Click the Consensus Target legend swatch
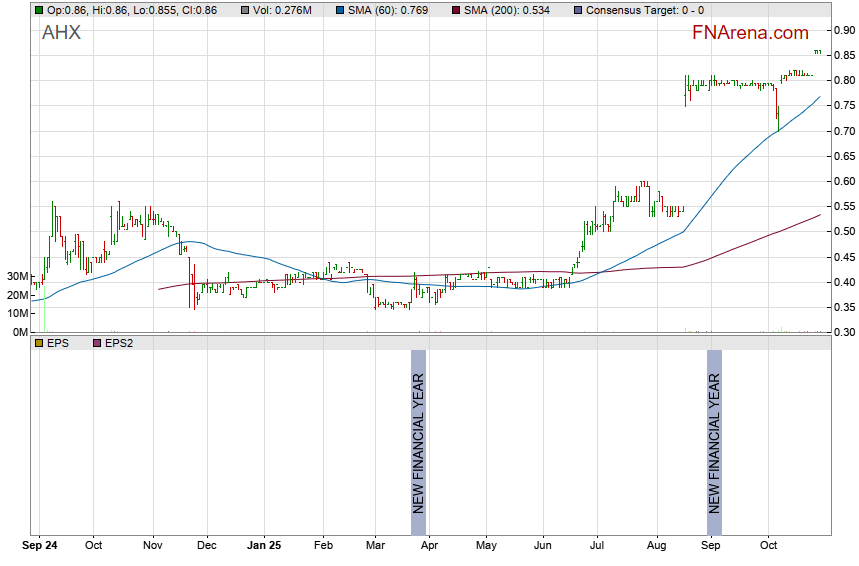The height and width of the screenshot is (566, 859). pos(577,10)
